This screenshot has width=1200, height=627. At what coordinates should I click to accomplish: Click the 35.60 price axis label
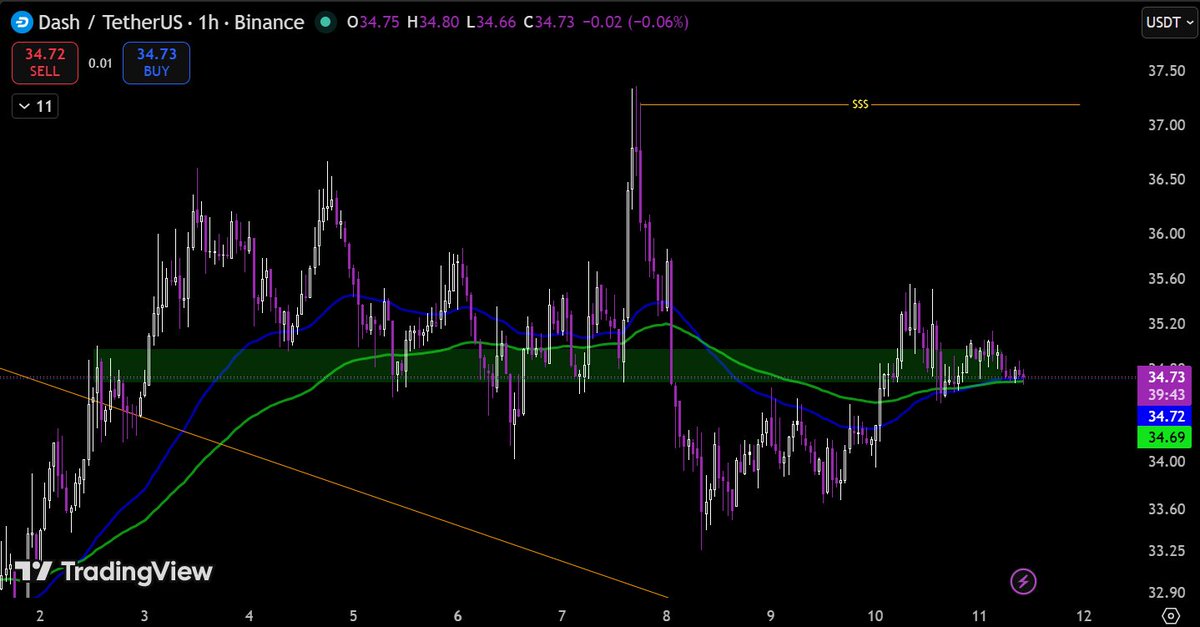(1165, 280)
